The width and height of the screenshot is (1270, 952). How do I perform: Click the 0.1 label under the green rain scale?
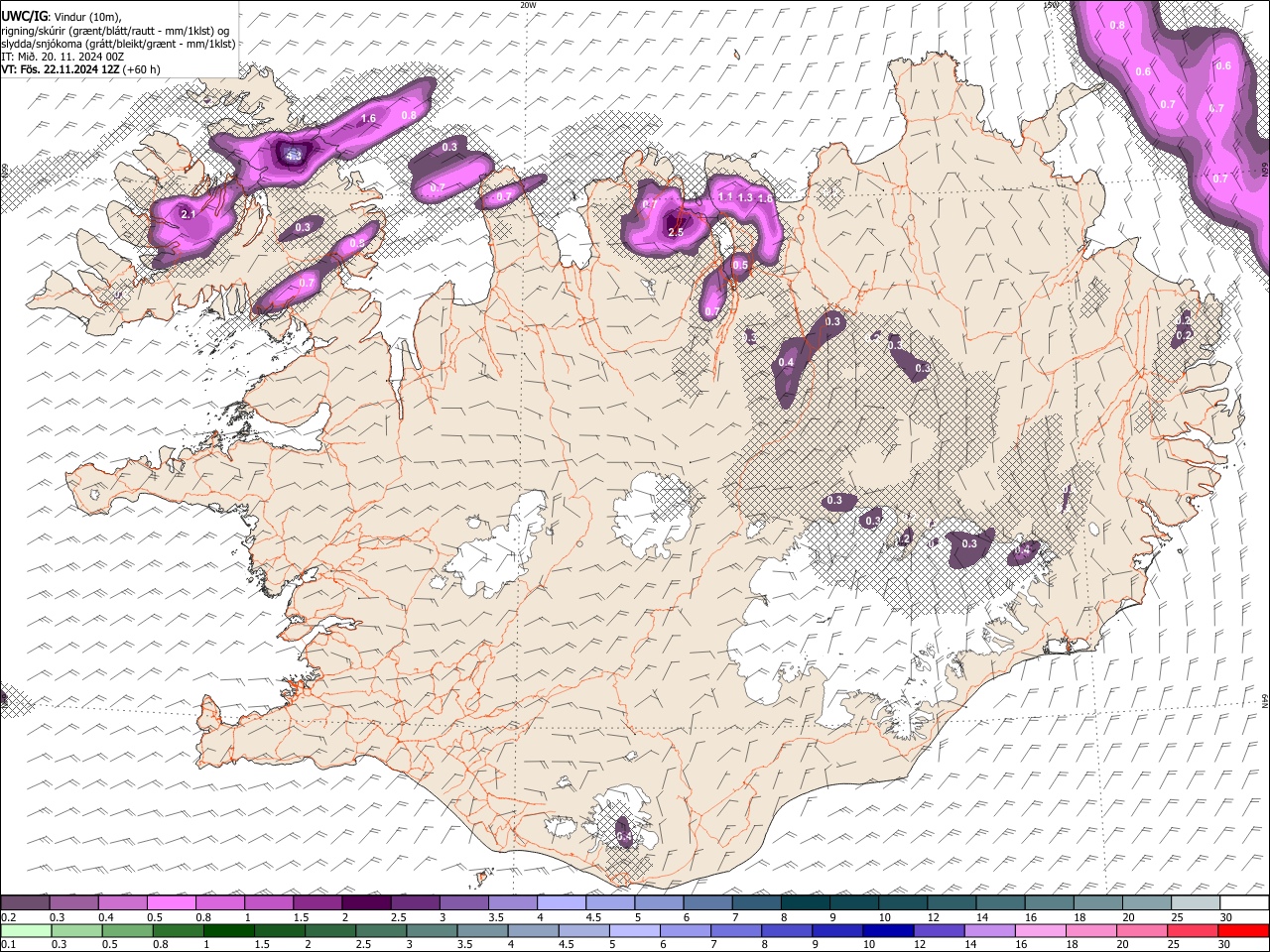pyautogui.click(x=8, y=944)
